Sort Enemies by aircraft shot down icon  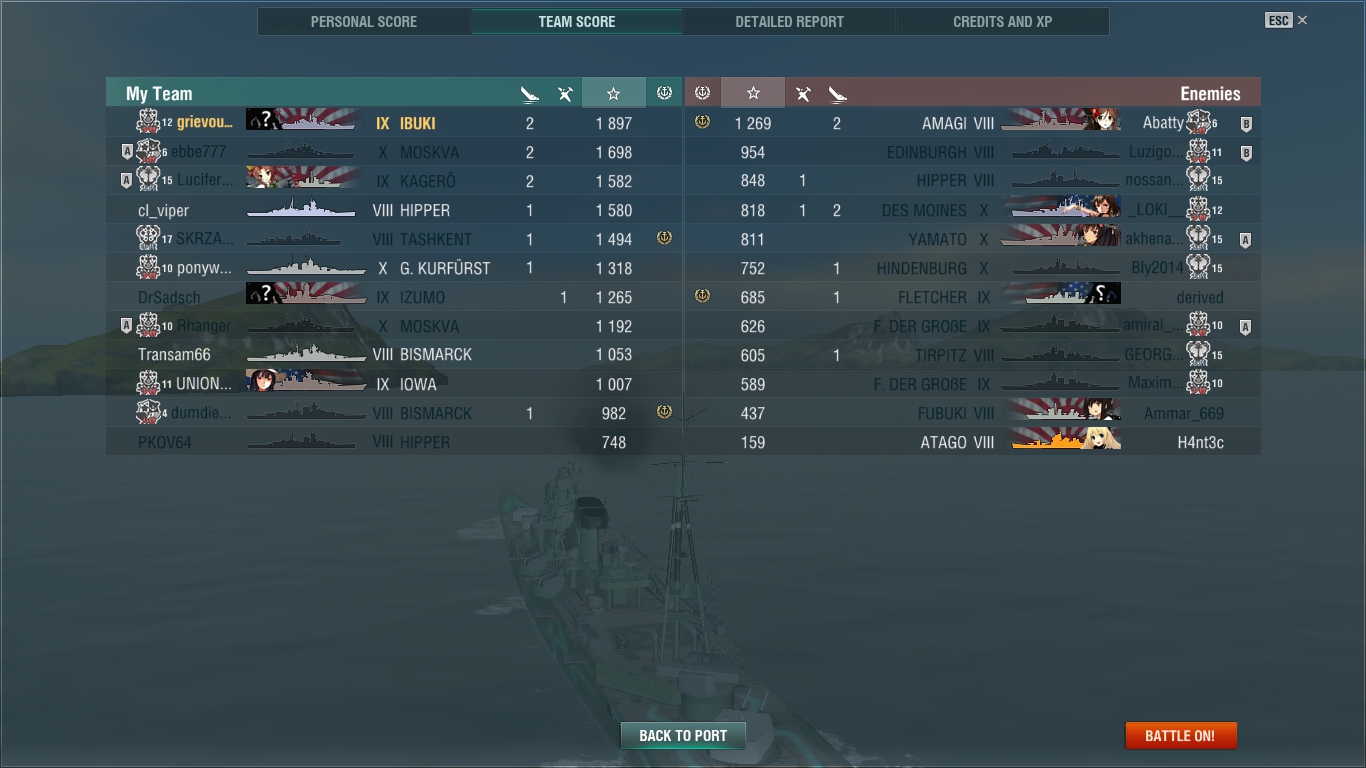point(803,94)
